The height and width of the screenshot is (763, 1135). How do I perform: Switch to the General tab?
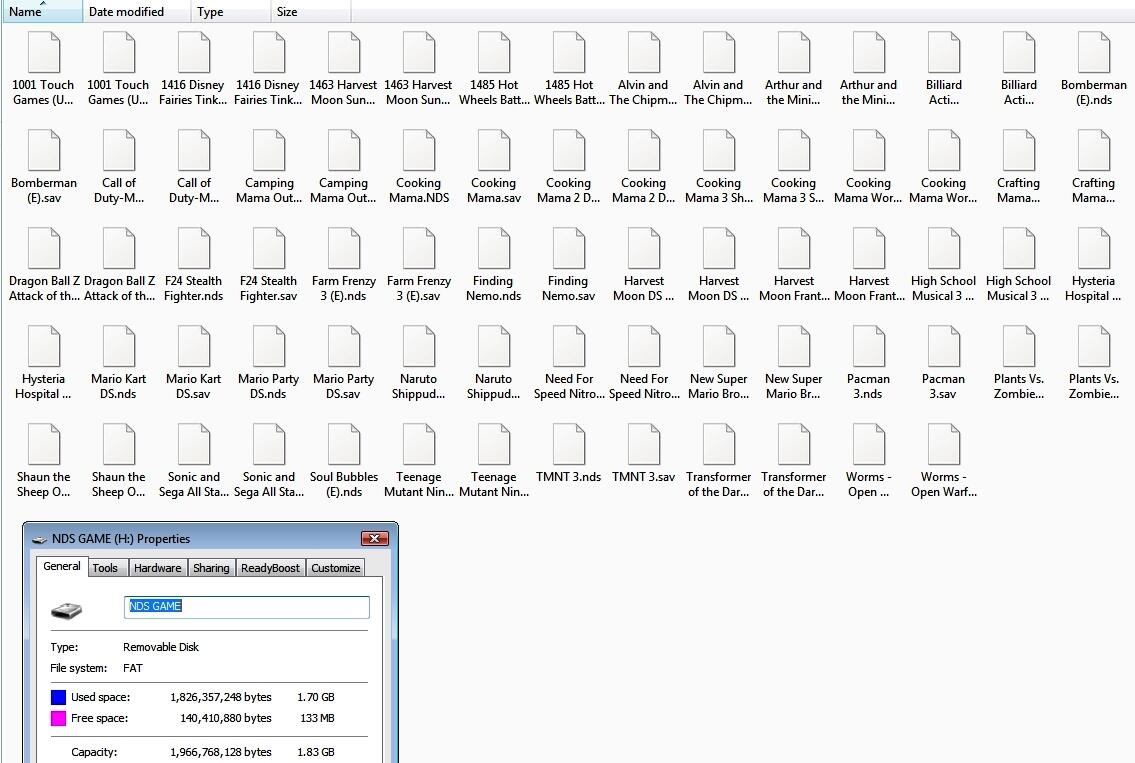[x=62, y=566]
